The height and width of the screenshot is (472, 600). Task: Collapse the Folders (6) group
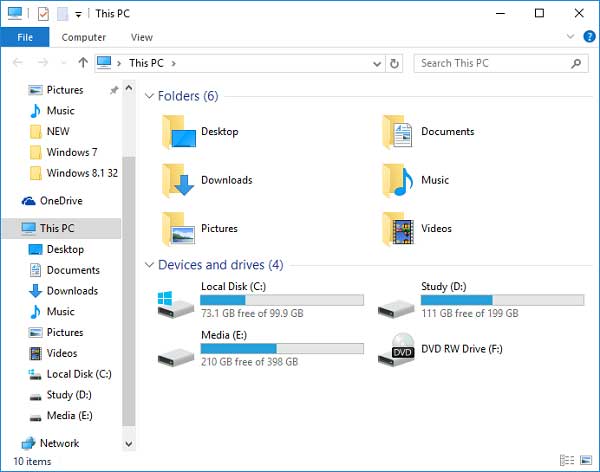coord(149,96)
